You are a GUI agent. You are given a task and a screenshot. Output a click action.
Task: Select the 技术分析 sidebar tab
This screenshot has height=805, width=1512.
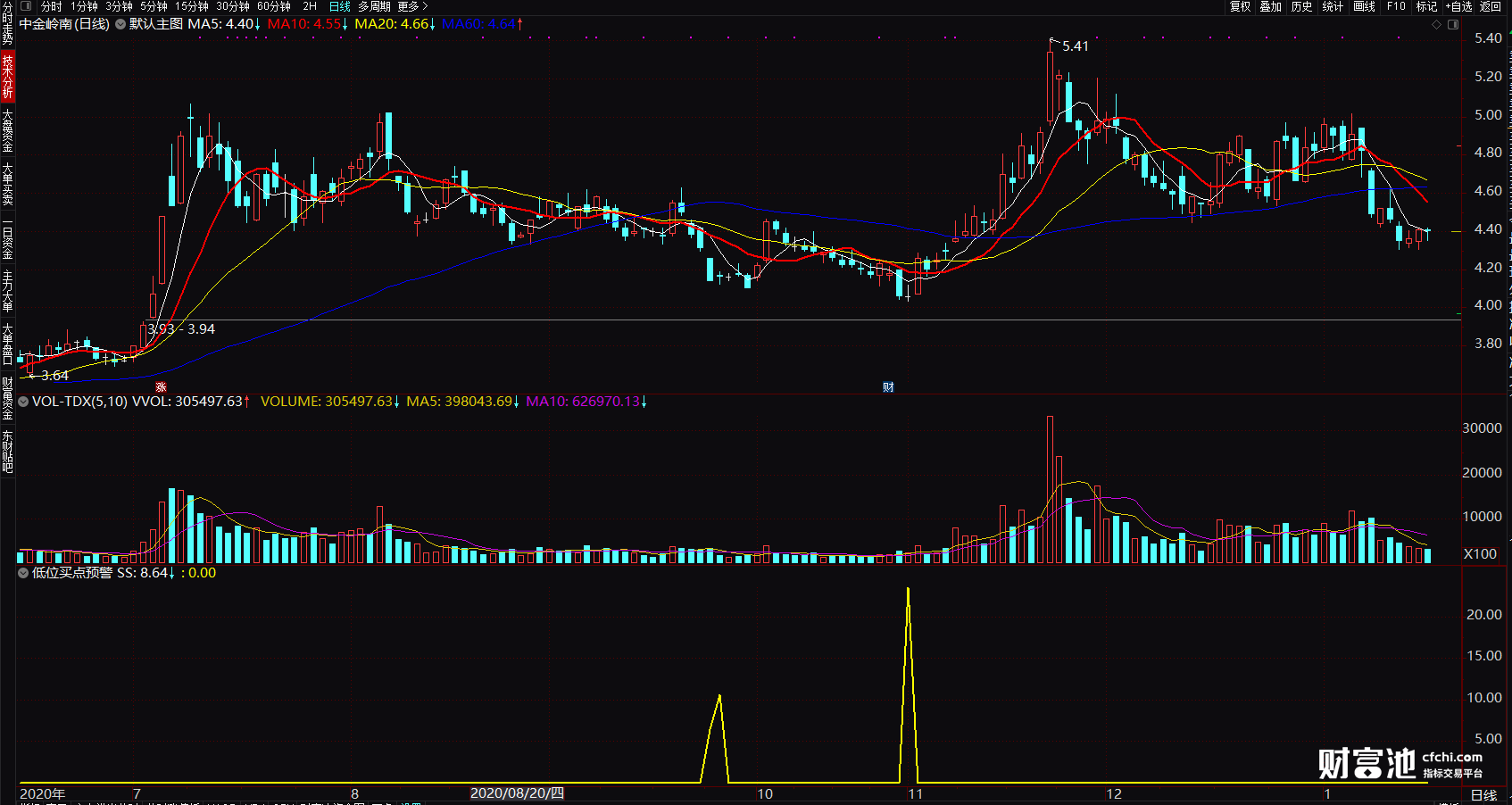point(7,77)
